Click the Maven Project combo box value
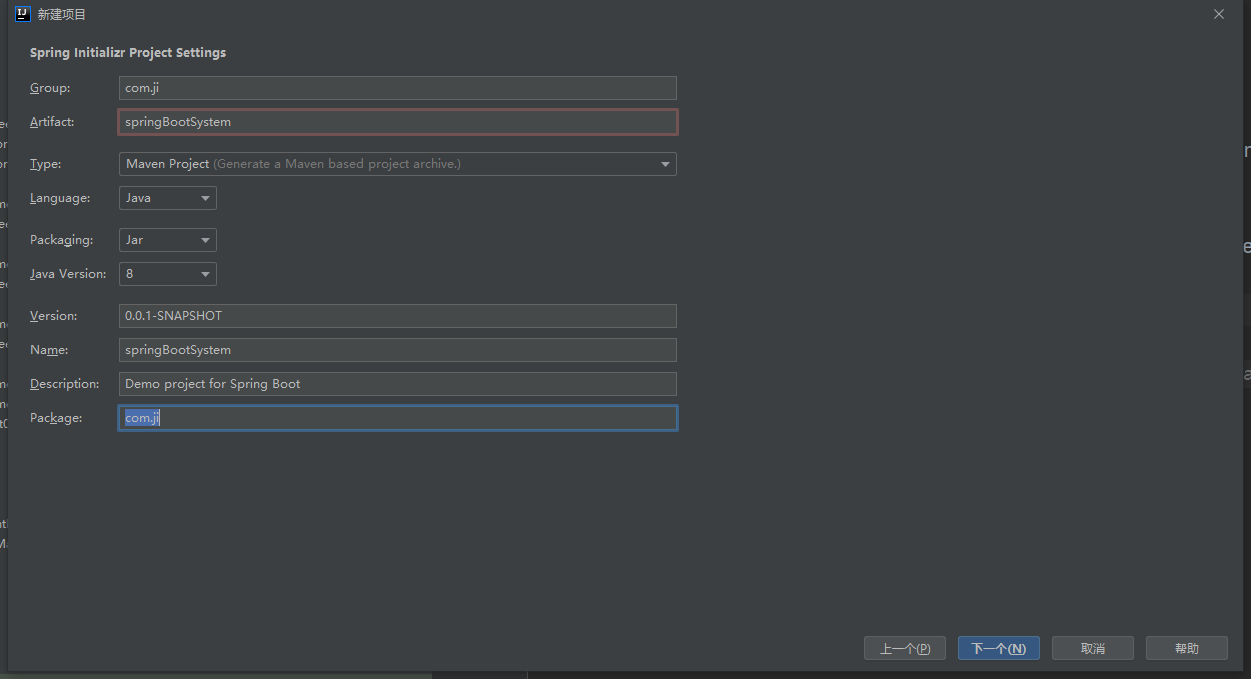Image resolution: width=1251 pixels, height=679 pixels. point(300,163)
